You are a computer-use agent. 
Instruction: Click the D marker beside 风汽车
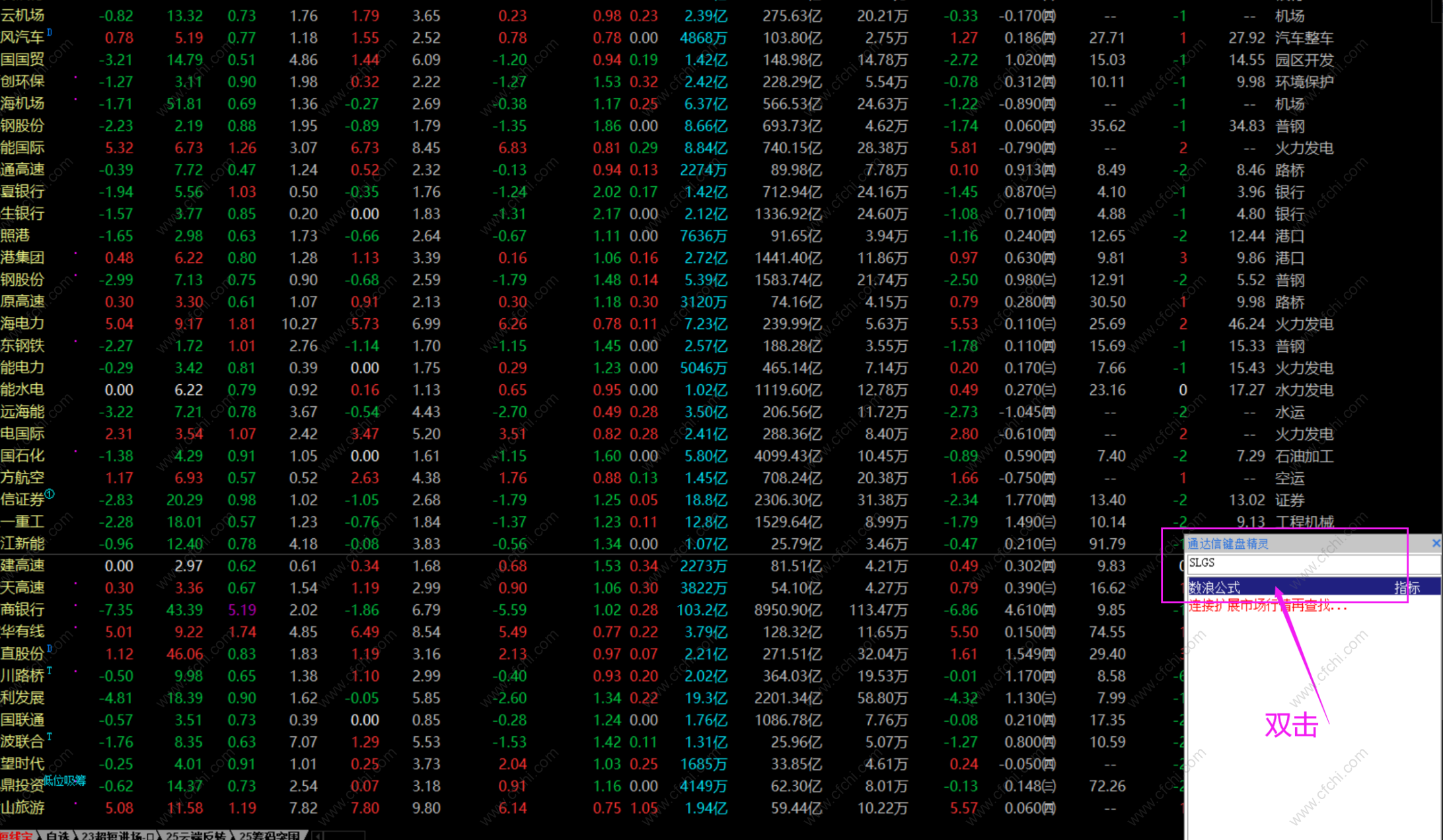click(x=50, y=32)
